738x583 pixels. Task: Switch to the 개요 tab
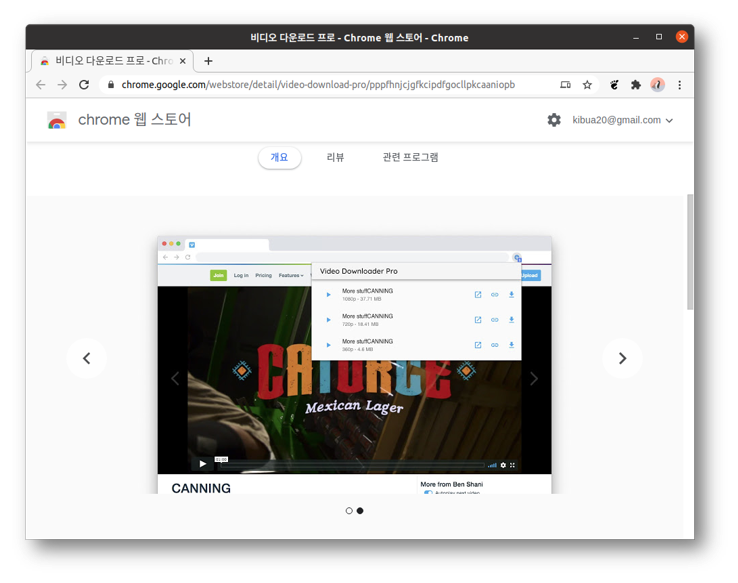280,157
